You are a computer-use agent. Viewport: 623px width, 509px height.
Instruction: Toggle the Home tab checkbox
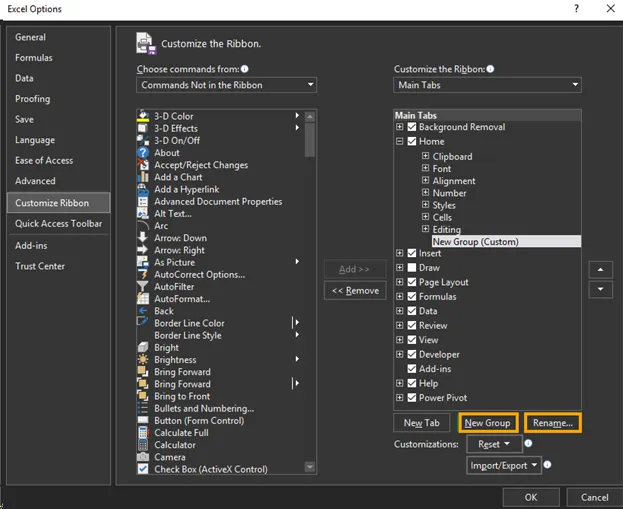pyautogui.click(x=412, y=141)
